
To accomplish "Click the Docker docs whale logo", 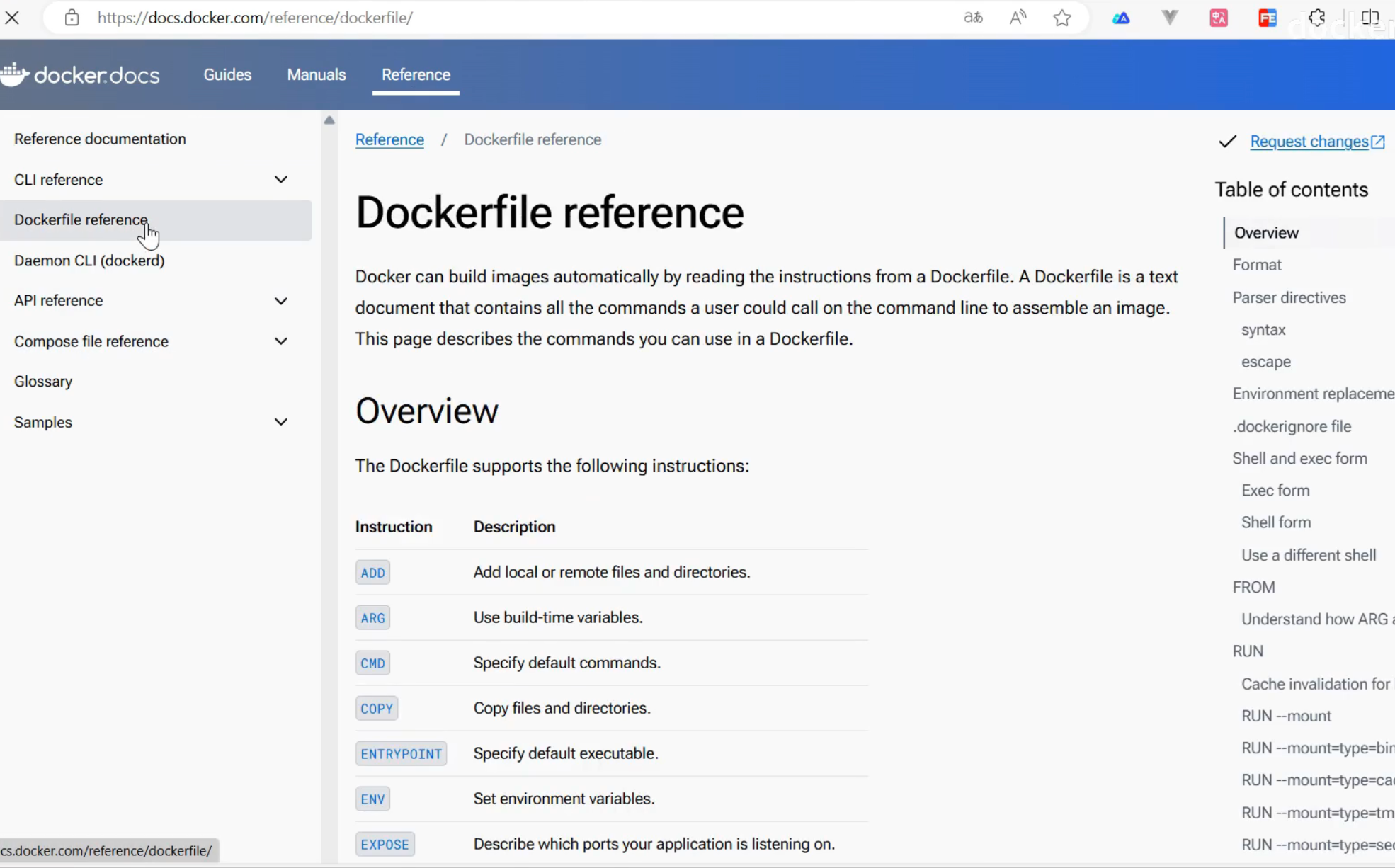I will 16,74.
